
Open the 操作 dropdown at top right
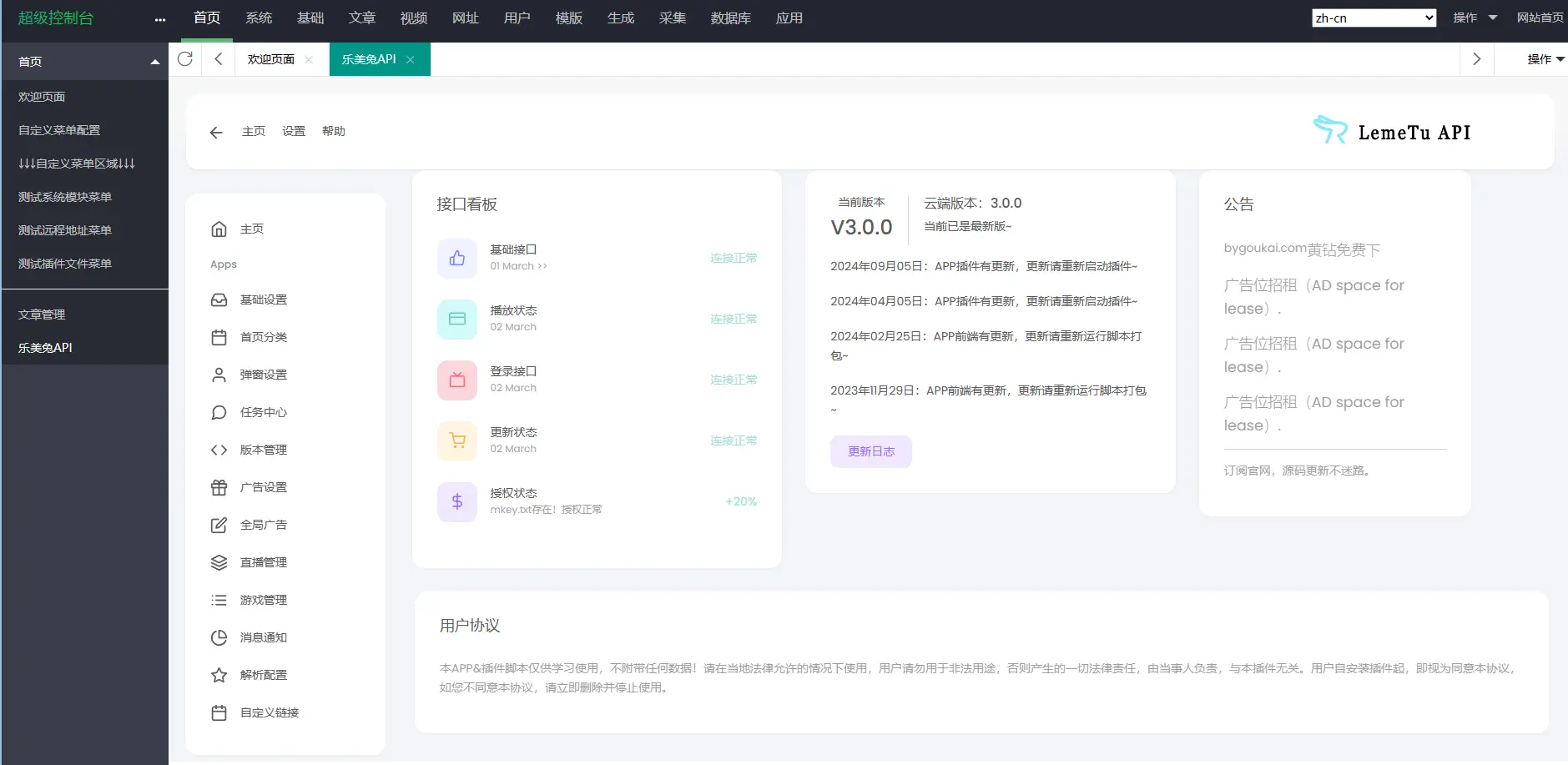1473,17
